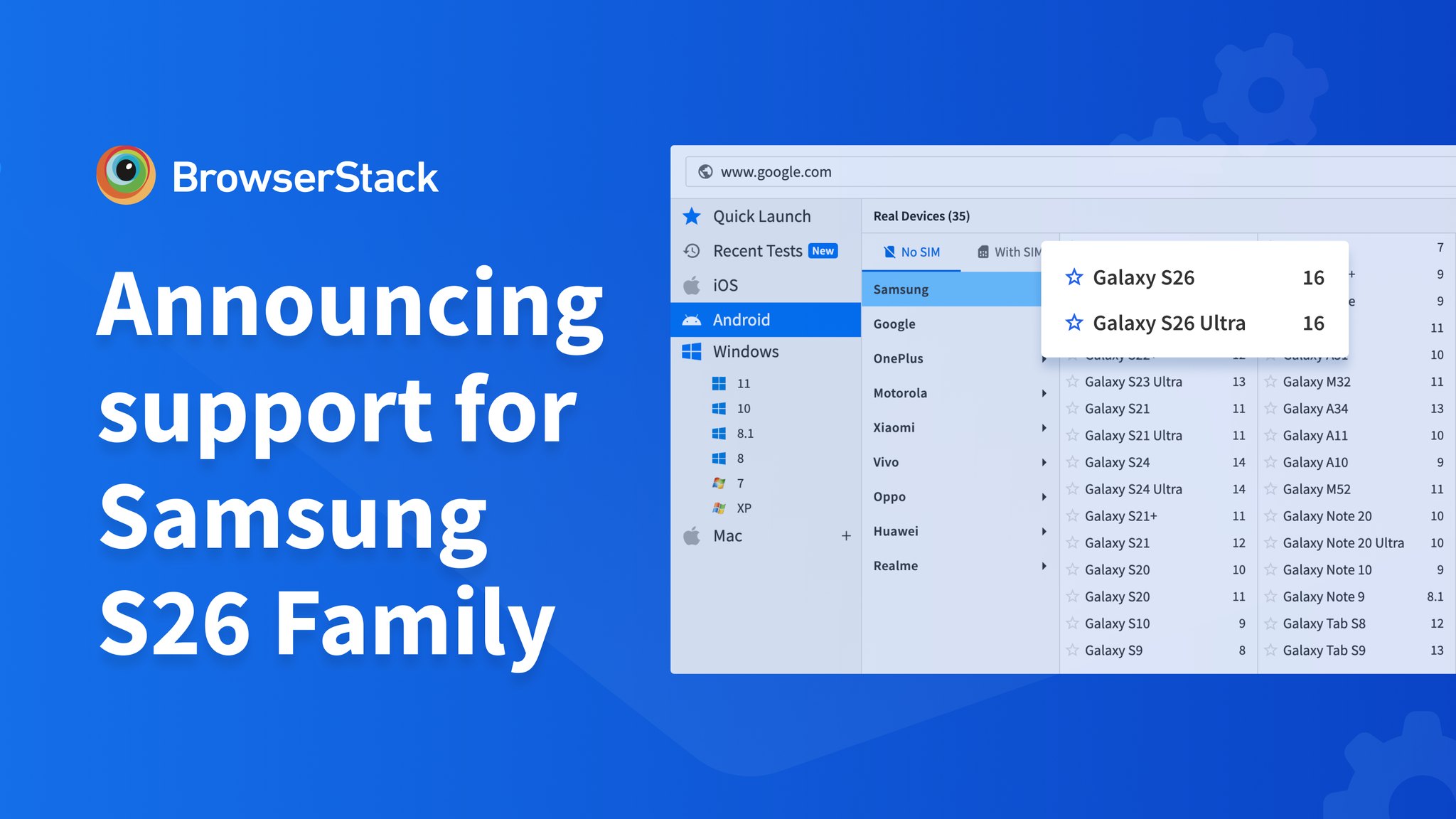Expand the OnePlus brand arrow
The width and height of the screenshot is (1456, 819).
[1044, 358]
